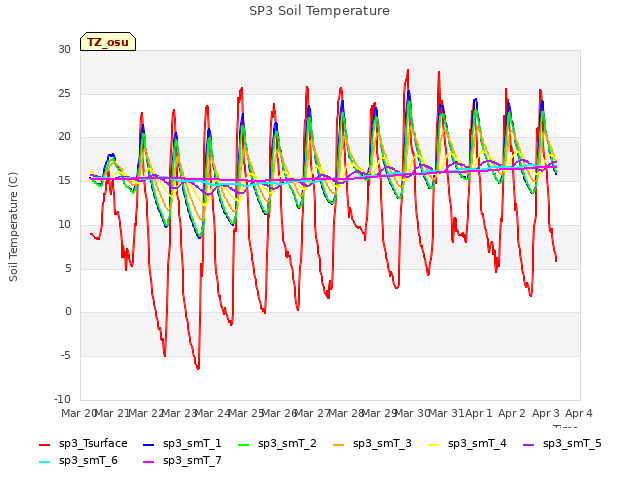Click the 20 y-axis tick label

pos(64,137)
